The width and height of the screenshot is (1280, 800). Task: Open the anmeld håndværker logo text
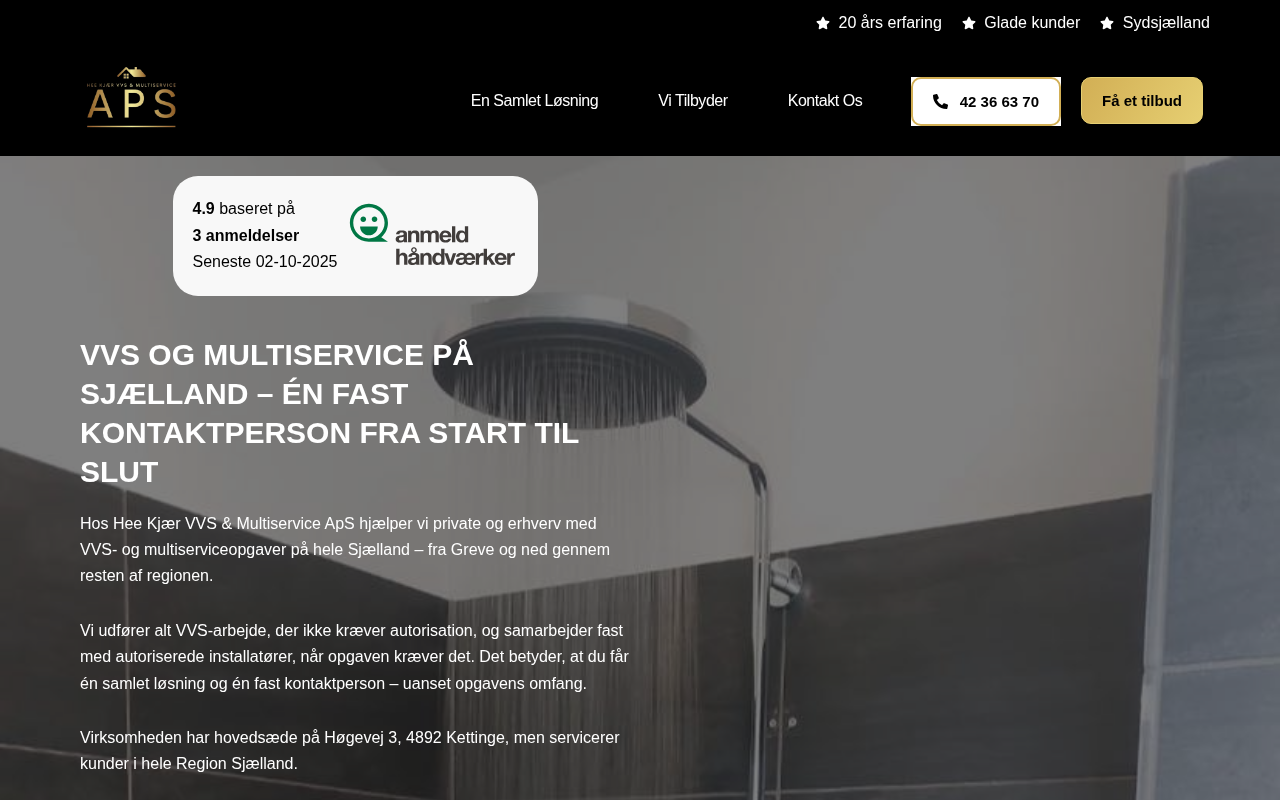click(455, 245)
